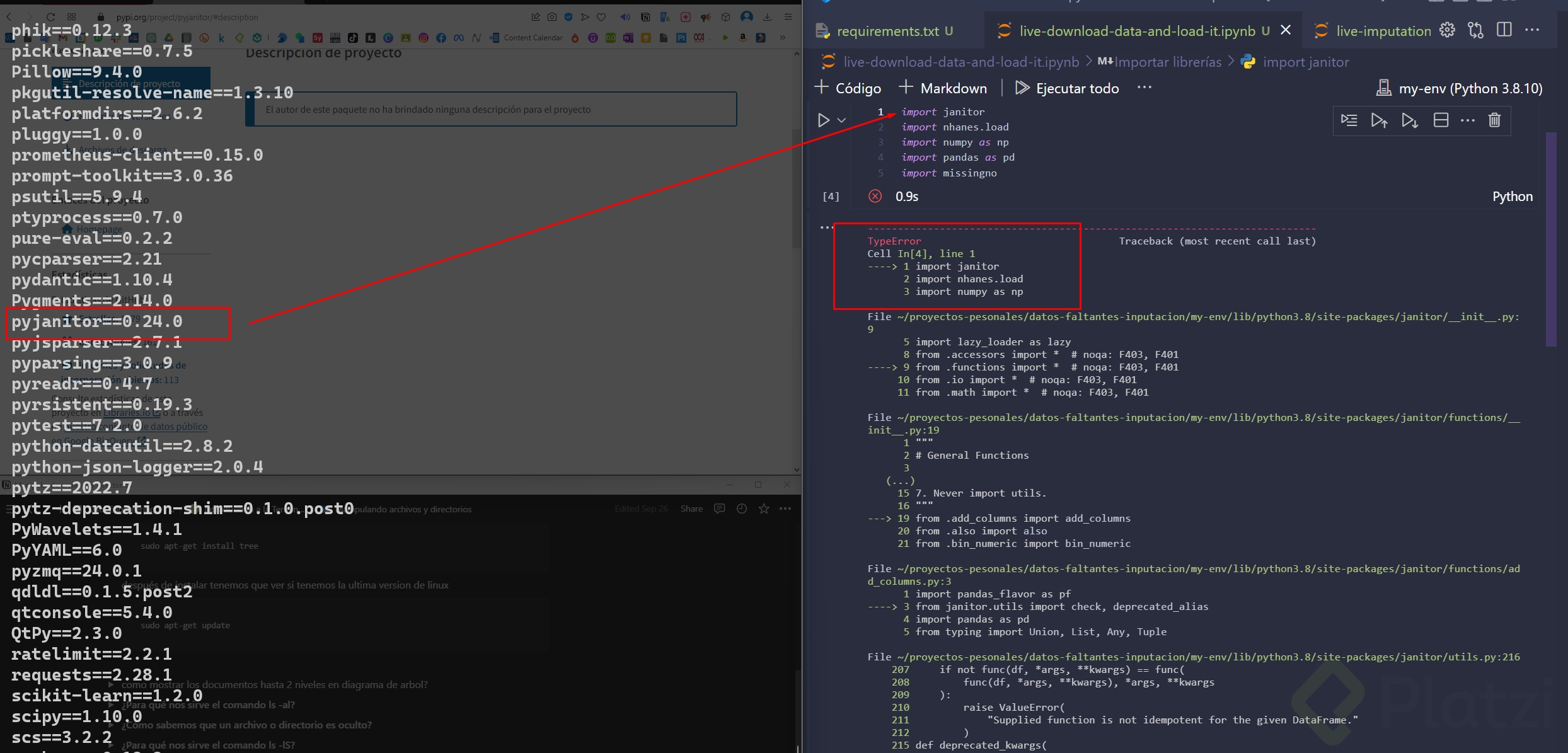Open notebook settings gear icon

[1447, 30]
